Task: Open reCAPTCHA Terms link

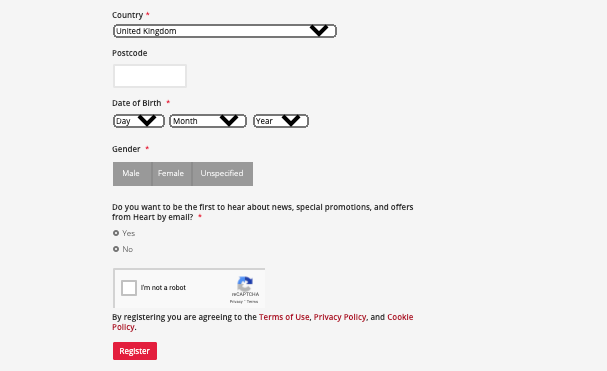Action: 252,301
